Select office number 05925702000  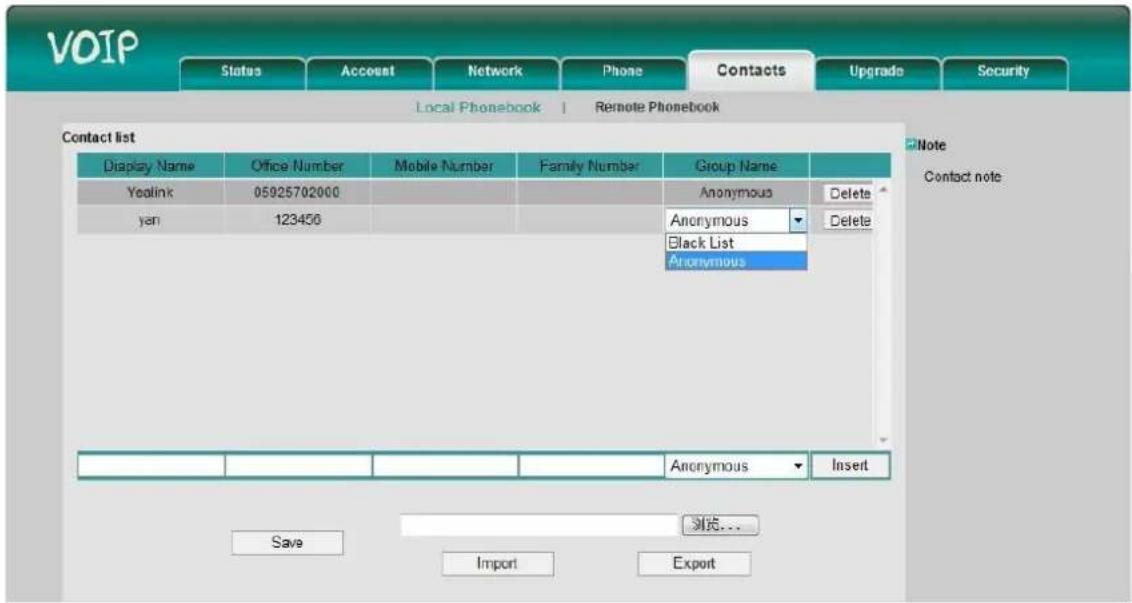(x=297, y=193)
